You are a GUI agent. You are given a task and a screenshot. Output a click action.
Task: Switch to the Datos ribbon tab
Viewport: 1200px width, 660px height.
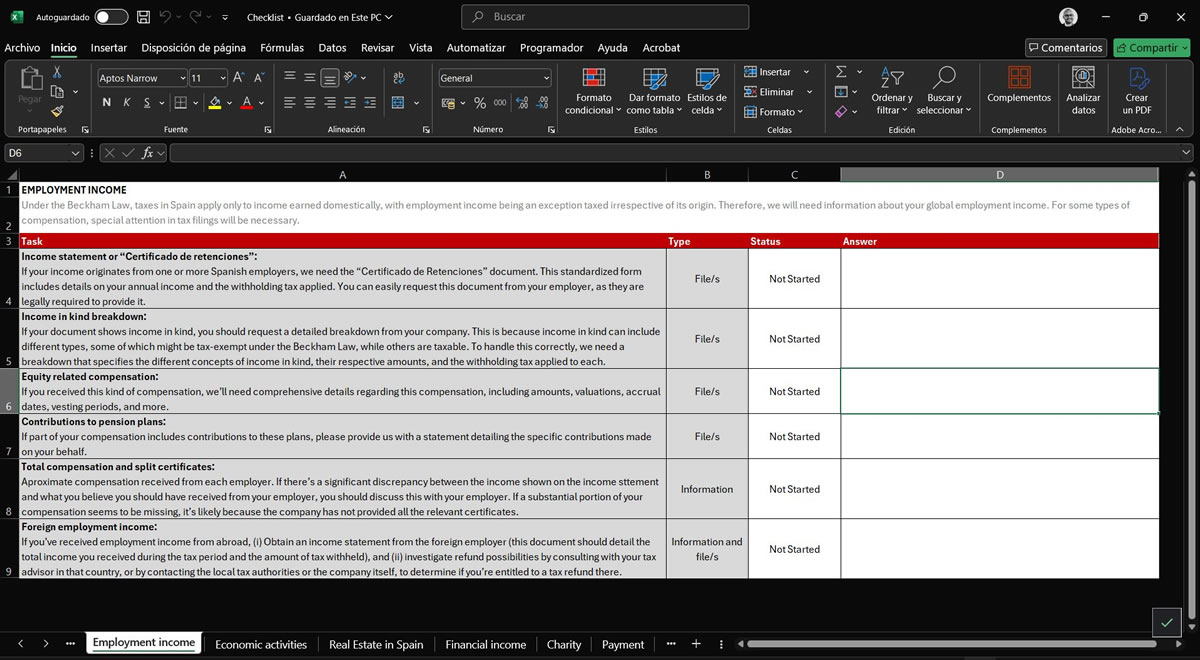pos(332,47)
